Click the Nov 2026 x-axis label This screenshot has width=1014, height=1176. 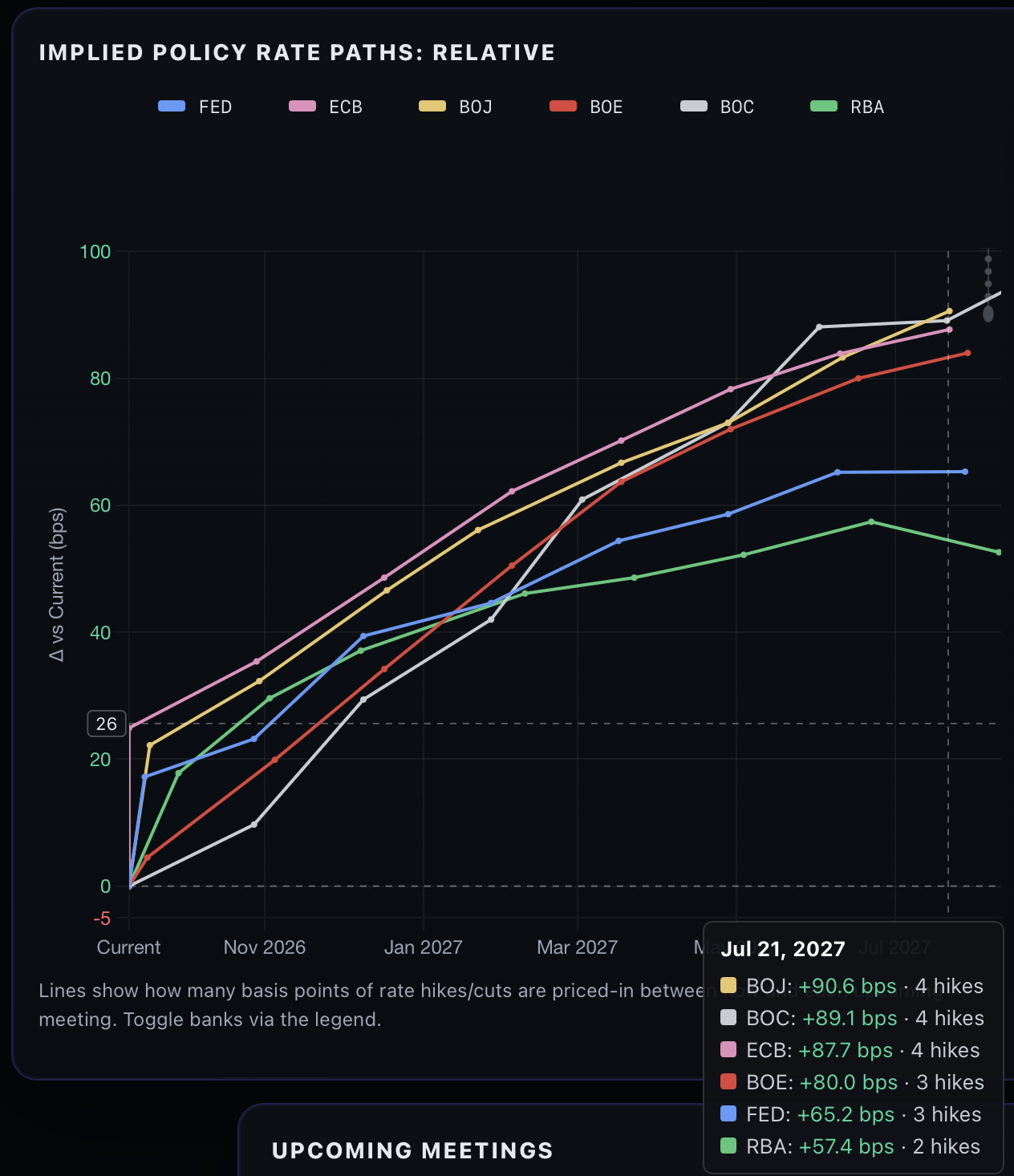coord(265,947)
